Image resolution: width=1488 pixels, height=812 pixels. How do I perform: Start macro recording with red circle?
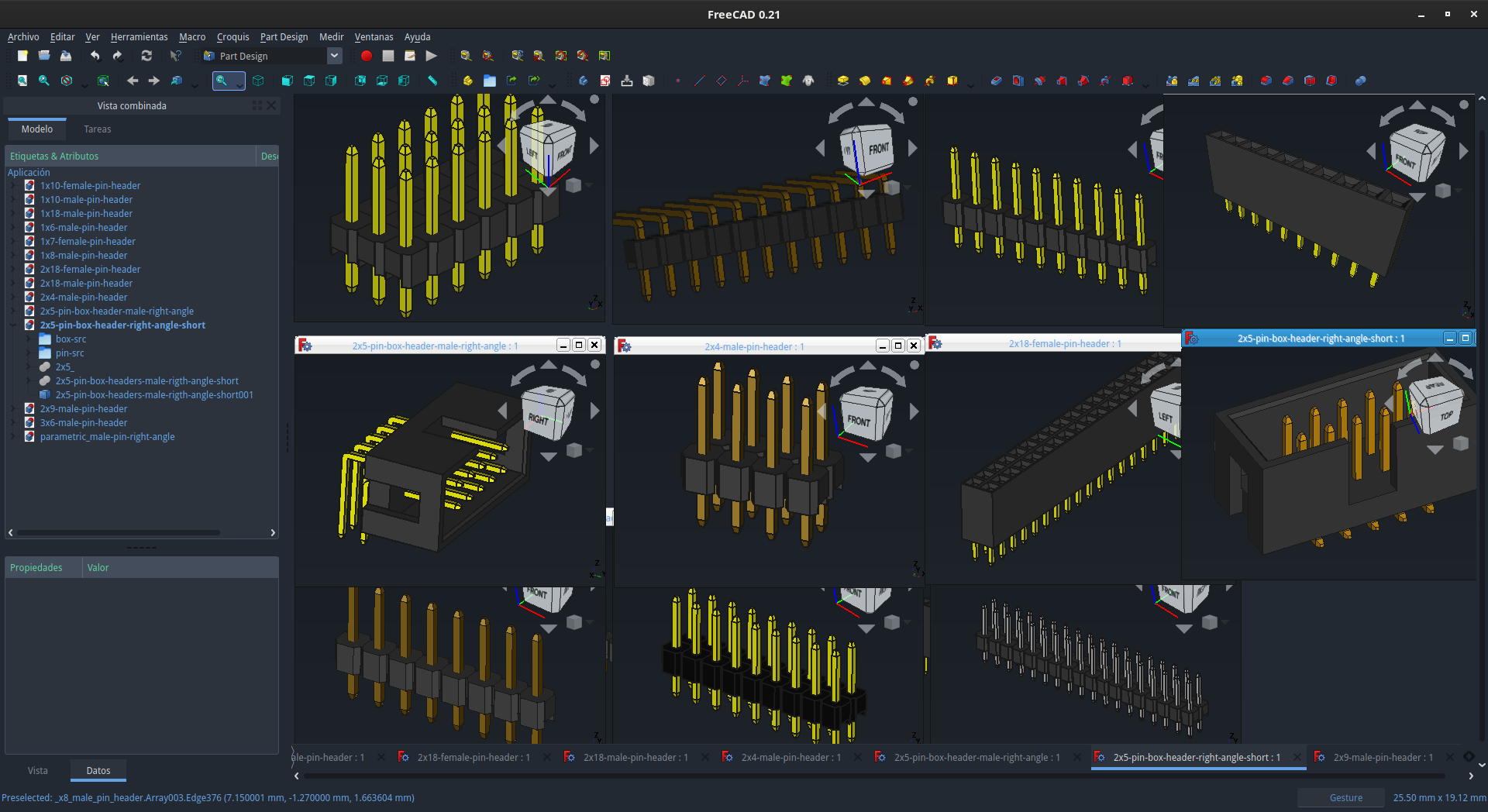pyautogui.click(x=367, y=56)
